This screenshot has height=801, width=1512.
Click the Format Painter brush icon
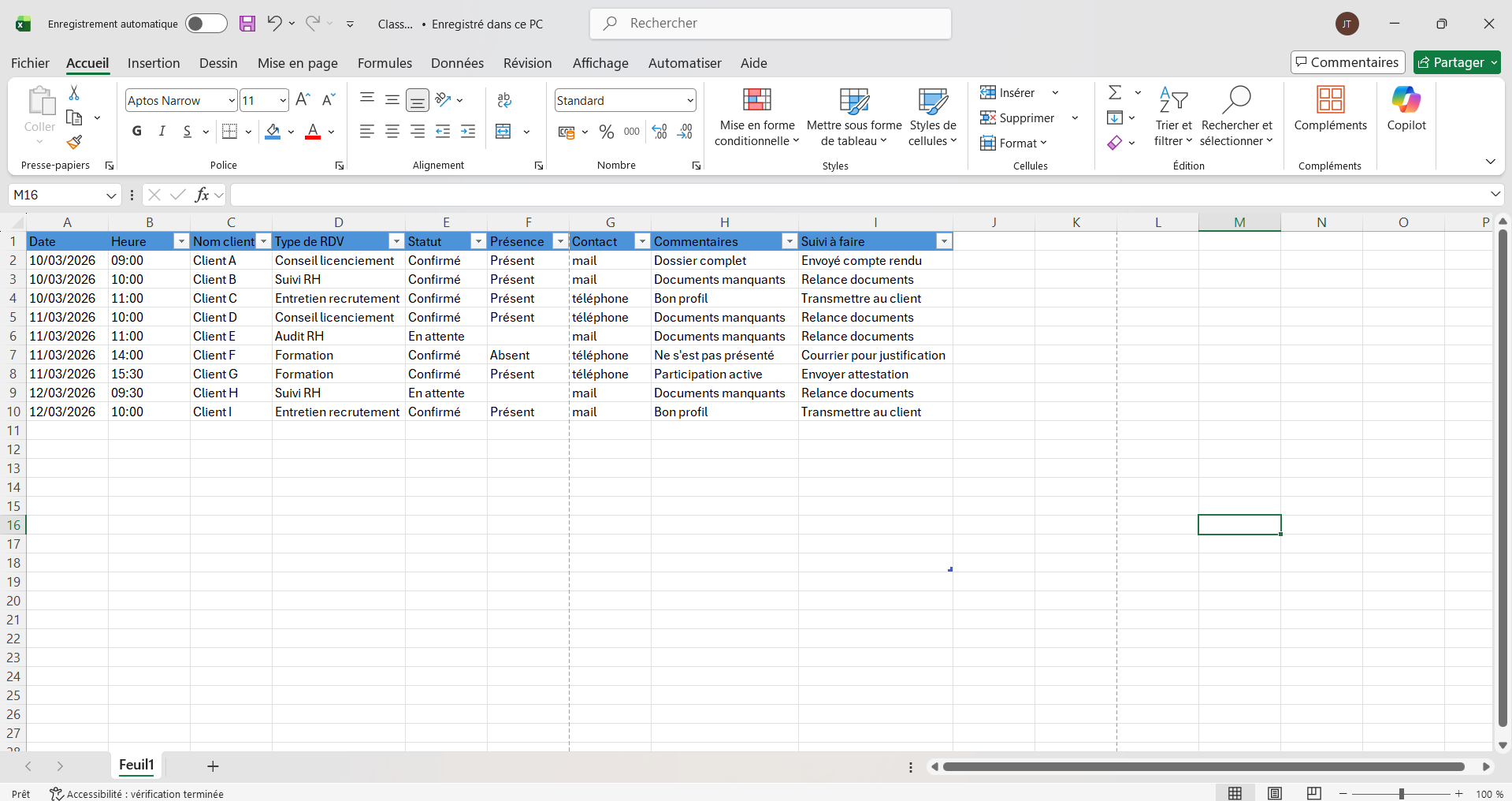[74, 142]
